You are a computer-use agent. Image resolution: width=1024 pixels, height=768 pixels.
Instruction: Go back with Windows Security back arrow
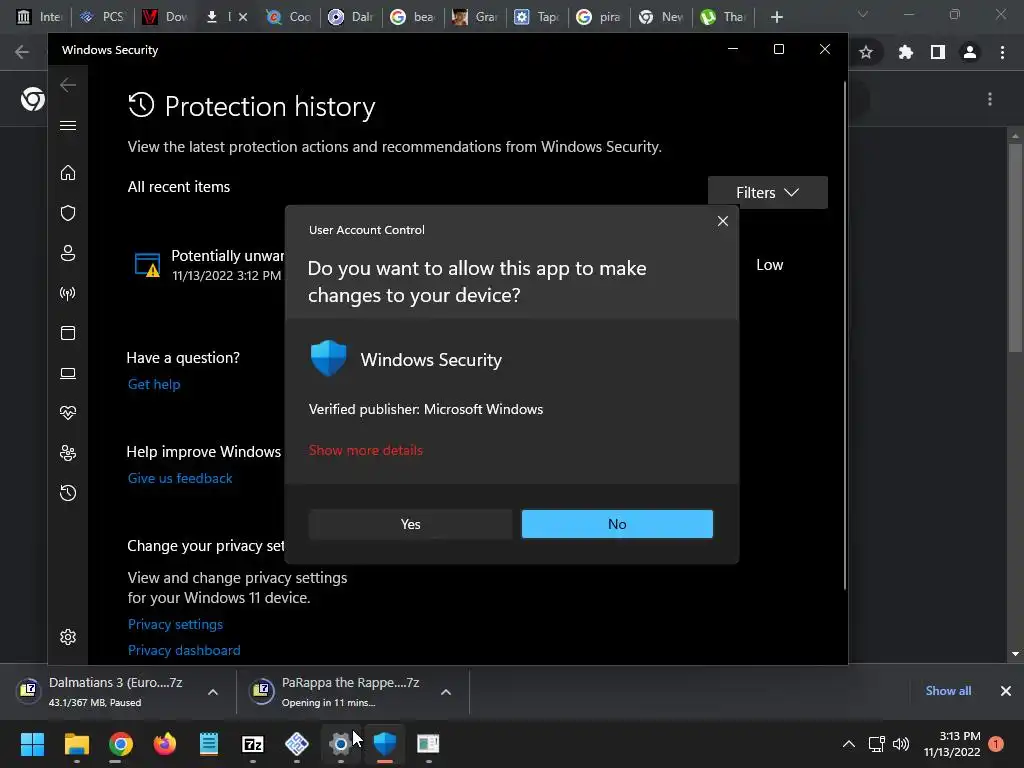tap(68, 84)
